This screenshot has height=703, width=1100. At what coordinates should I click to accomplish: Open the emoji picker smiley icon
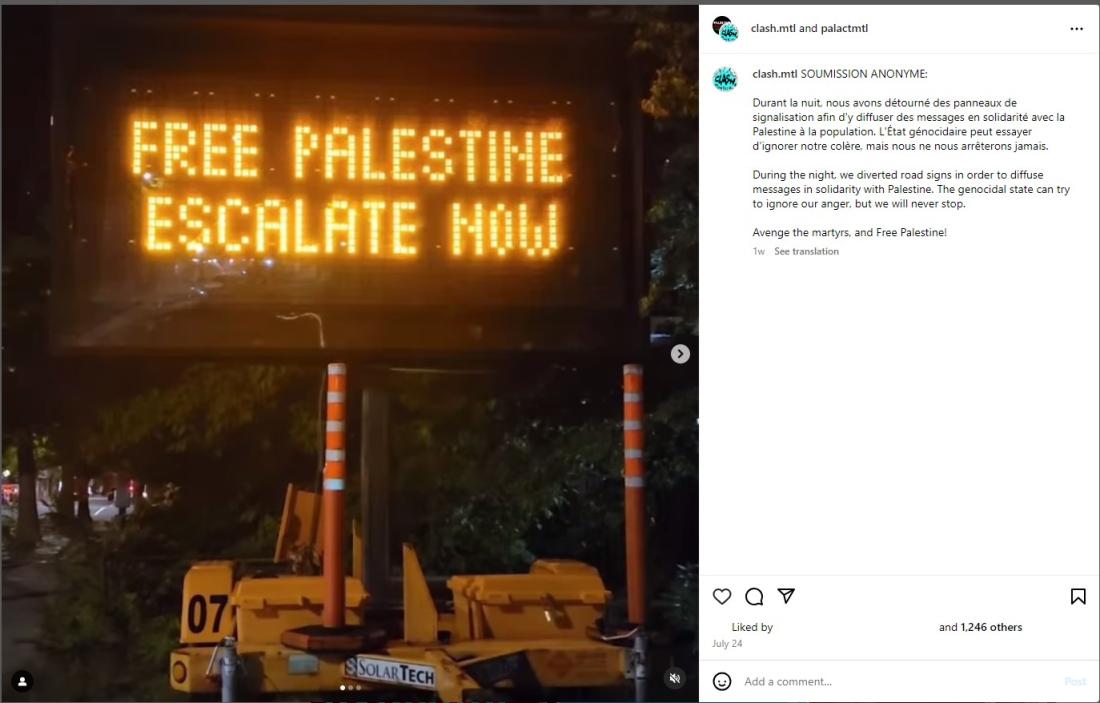coord(722,681)
